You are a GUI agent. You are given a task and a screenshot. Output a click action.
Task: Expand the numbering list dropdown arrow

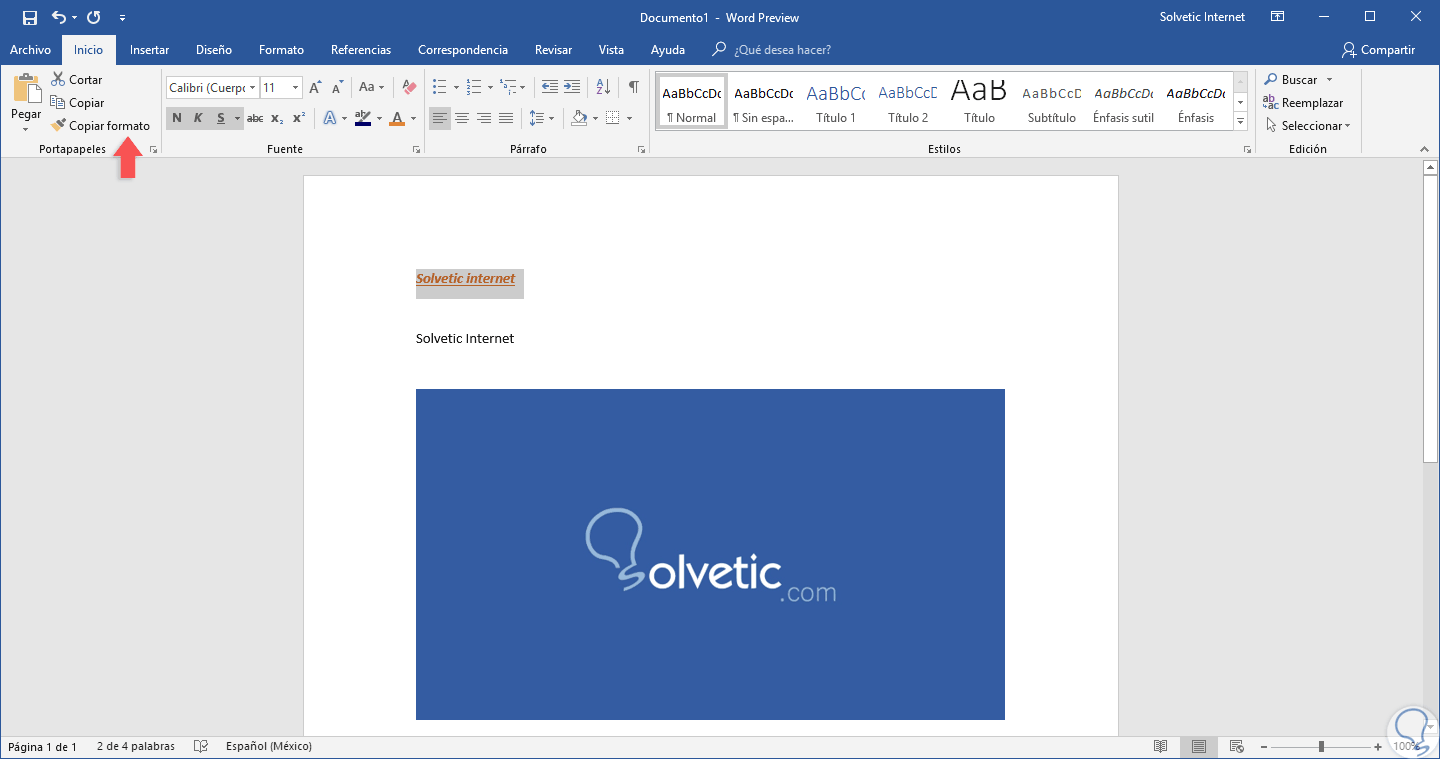click(490, 88)
